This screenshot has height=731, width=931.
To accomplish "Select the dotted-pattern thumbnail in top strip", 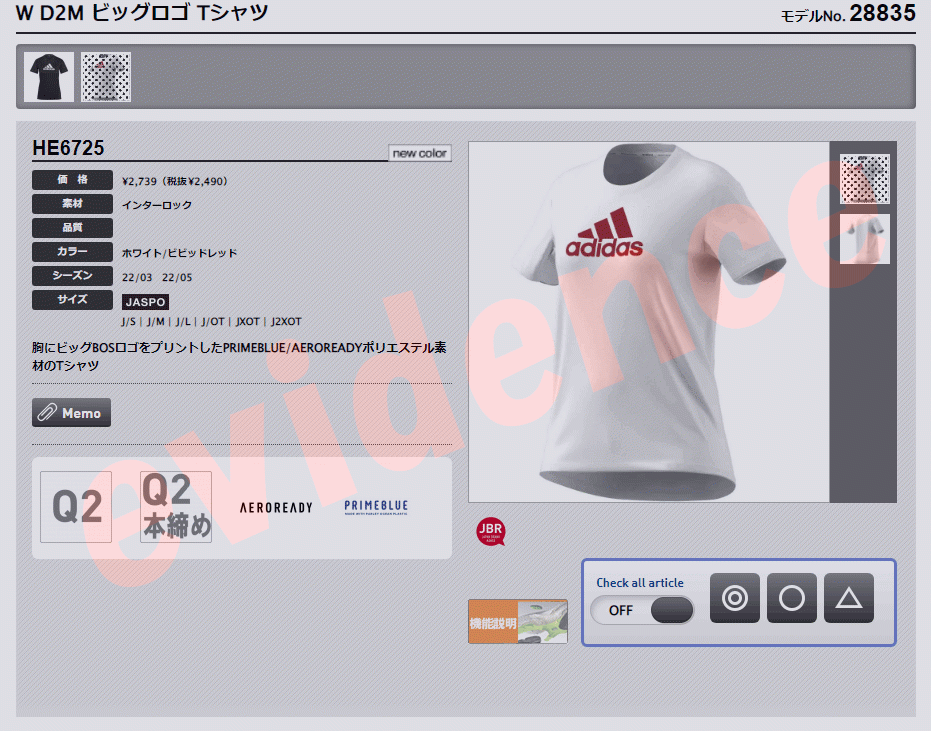I will pyautogui.click(x=106, y=77).
